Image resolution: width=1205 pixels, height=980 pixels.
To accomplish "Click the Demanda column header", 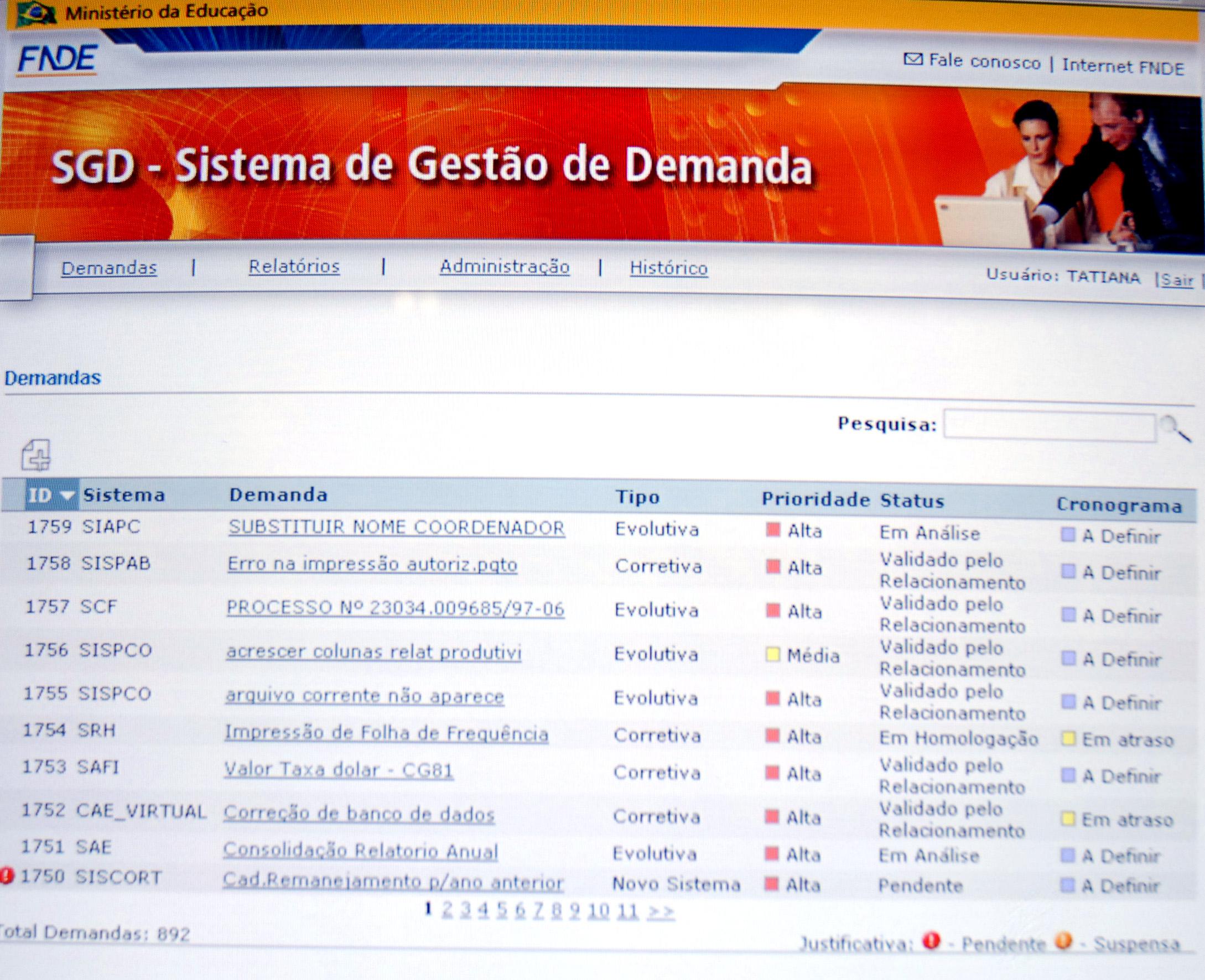I will tap(278, 495).
